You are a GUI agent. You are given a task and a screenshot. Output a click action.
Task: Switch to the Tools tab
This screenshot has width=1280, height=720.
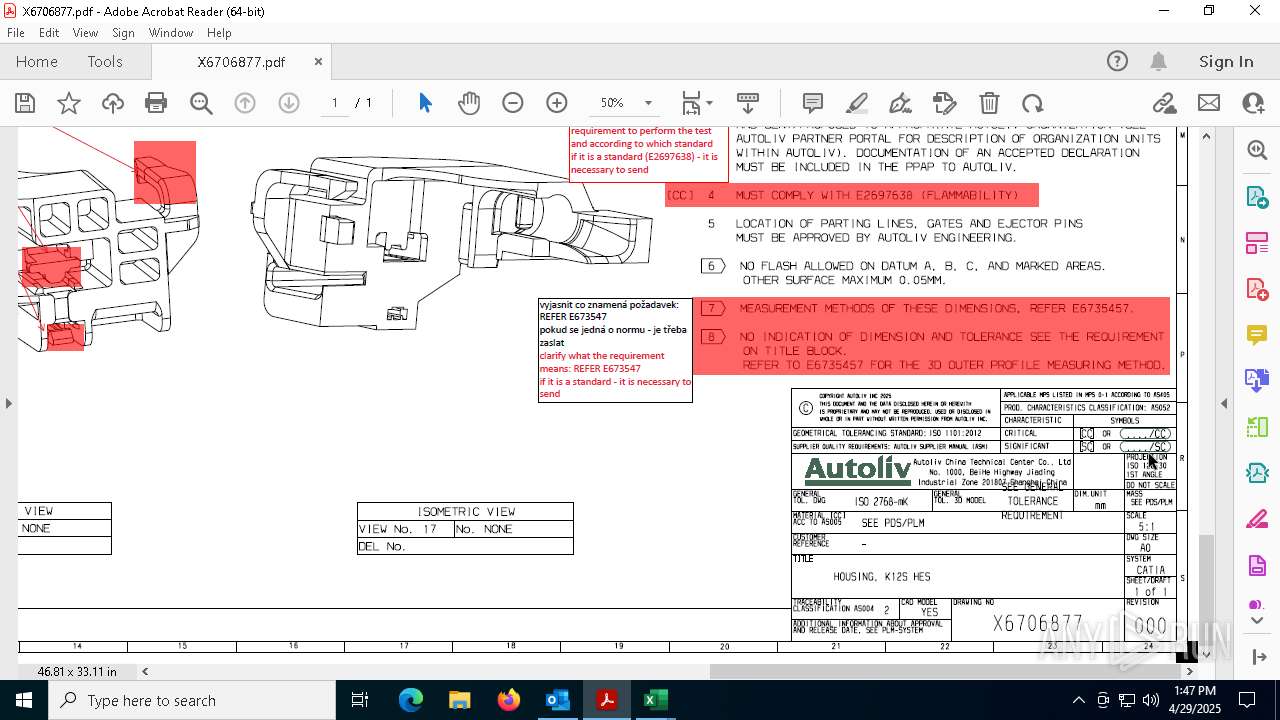tap(105, 62)
